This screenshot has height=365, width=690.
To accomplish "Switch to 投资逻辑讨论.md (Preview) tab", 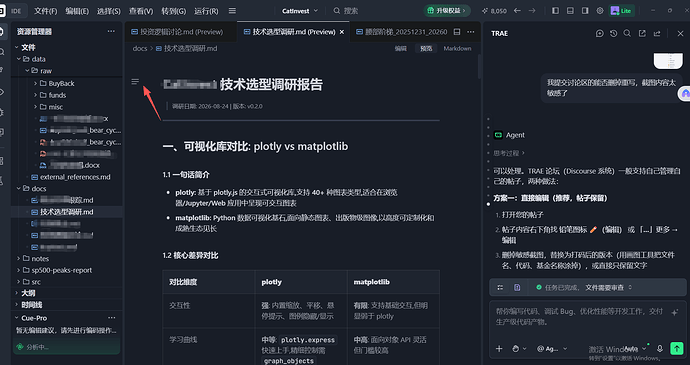I will [x=181, y=32].
